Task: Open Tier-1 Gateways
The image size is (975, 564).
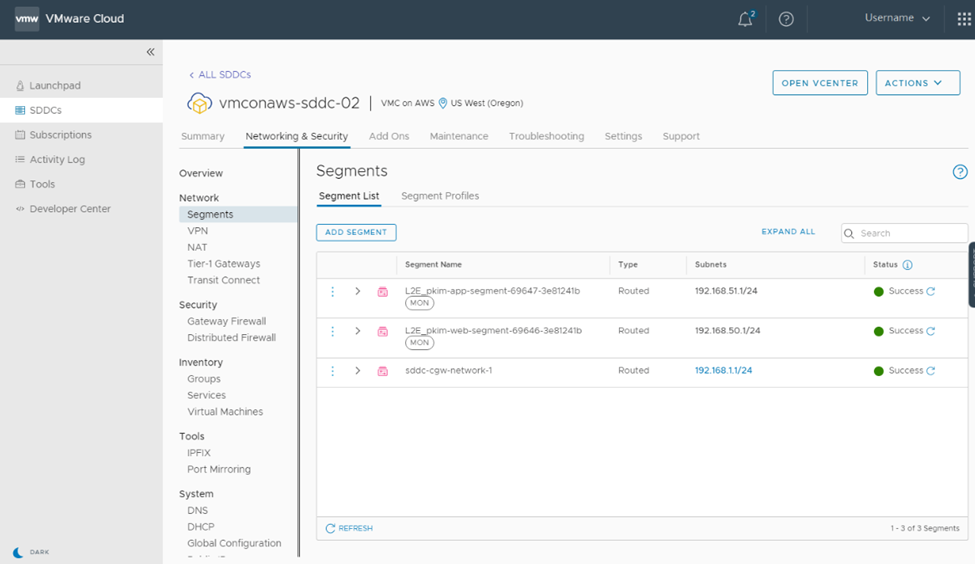Action: tap(224, 264)
